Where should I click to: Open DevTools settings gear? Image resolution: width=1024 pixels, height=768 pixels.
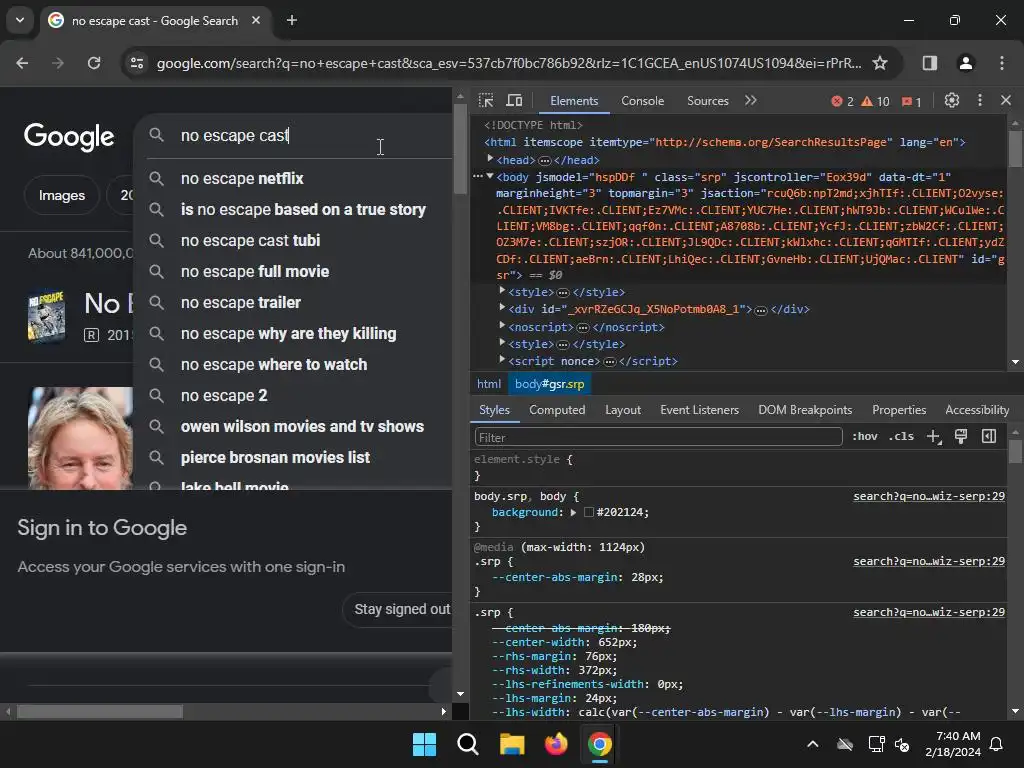[952, 101]
